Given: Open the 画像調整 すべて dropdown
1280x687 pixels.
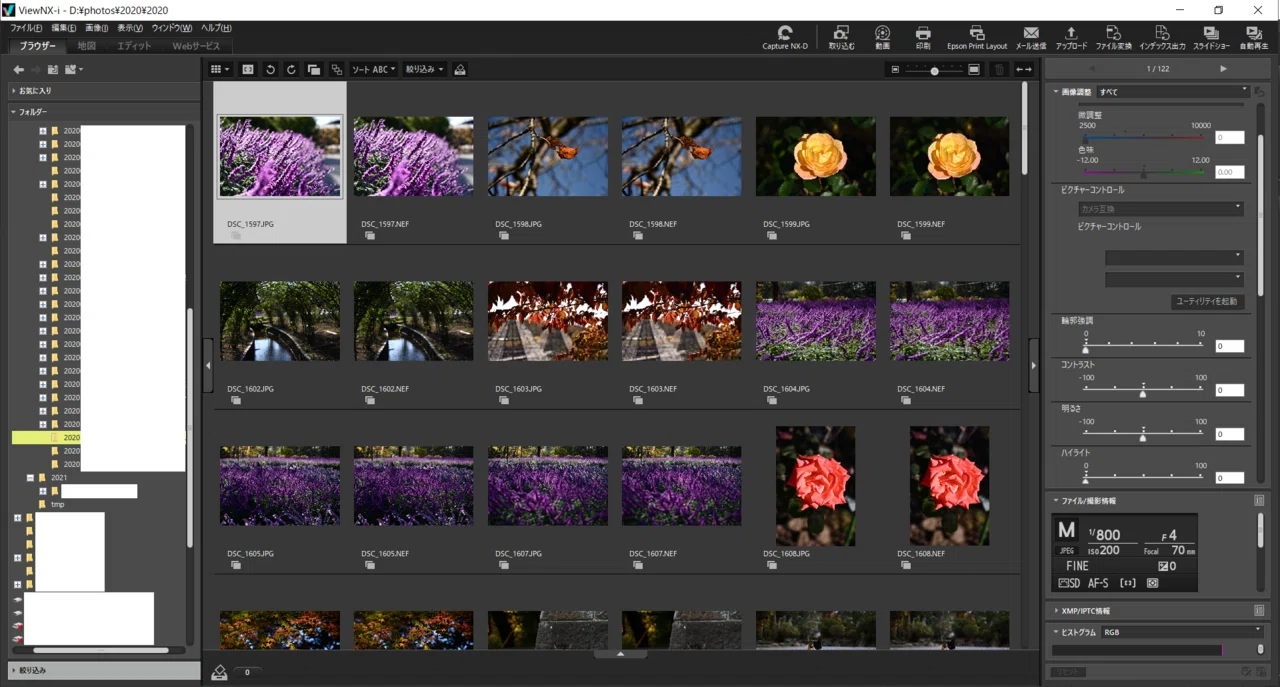Looking at the screenshot, I should (x=1172, y=92).
